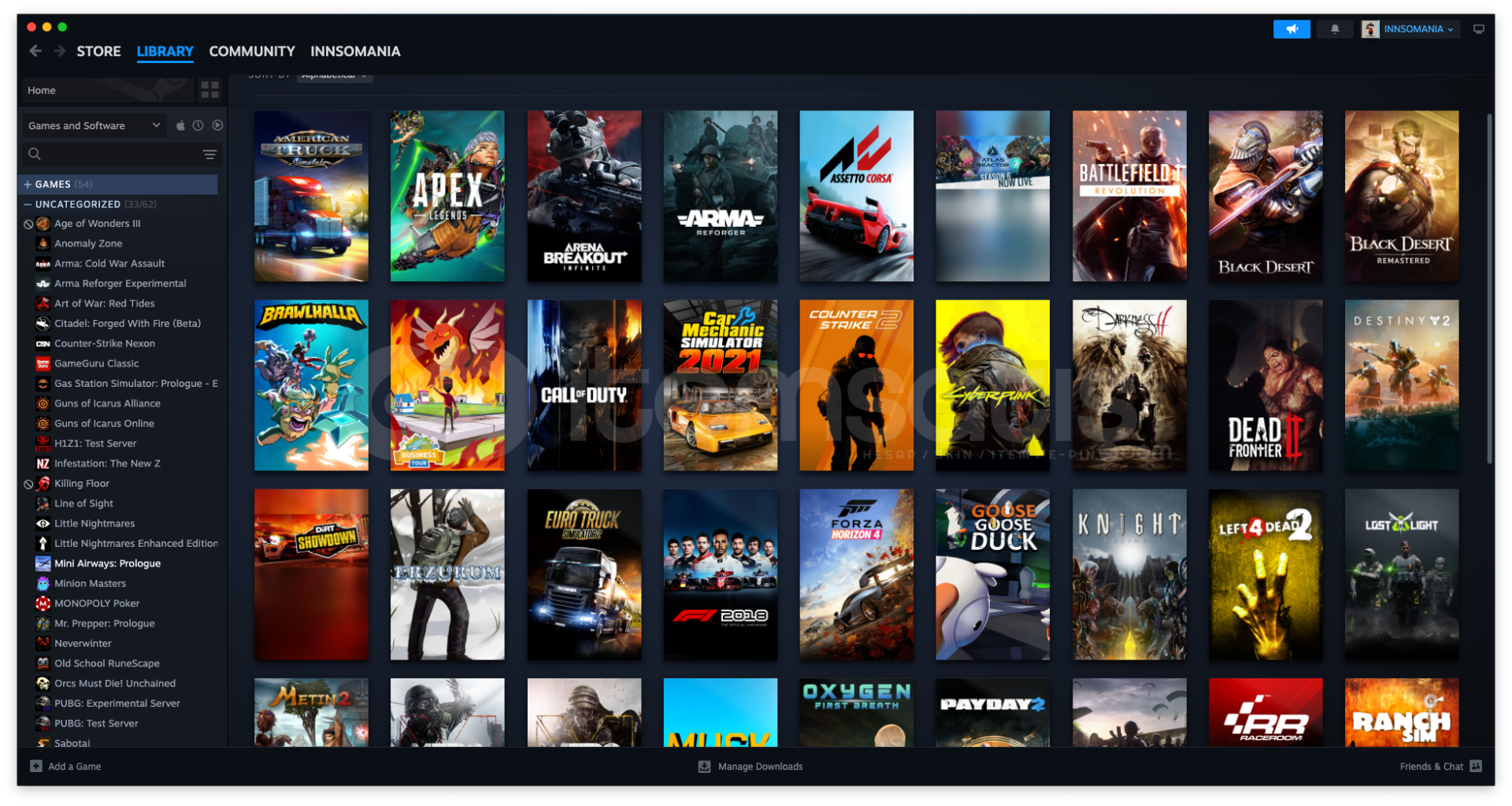The image size is (1512, 806).
Task: Open notifications bell icon
Action: [1335, 29]
